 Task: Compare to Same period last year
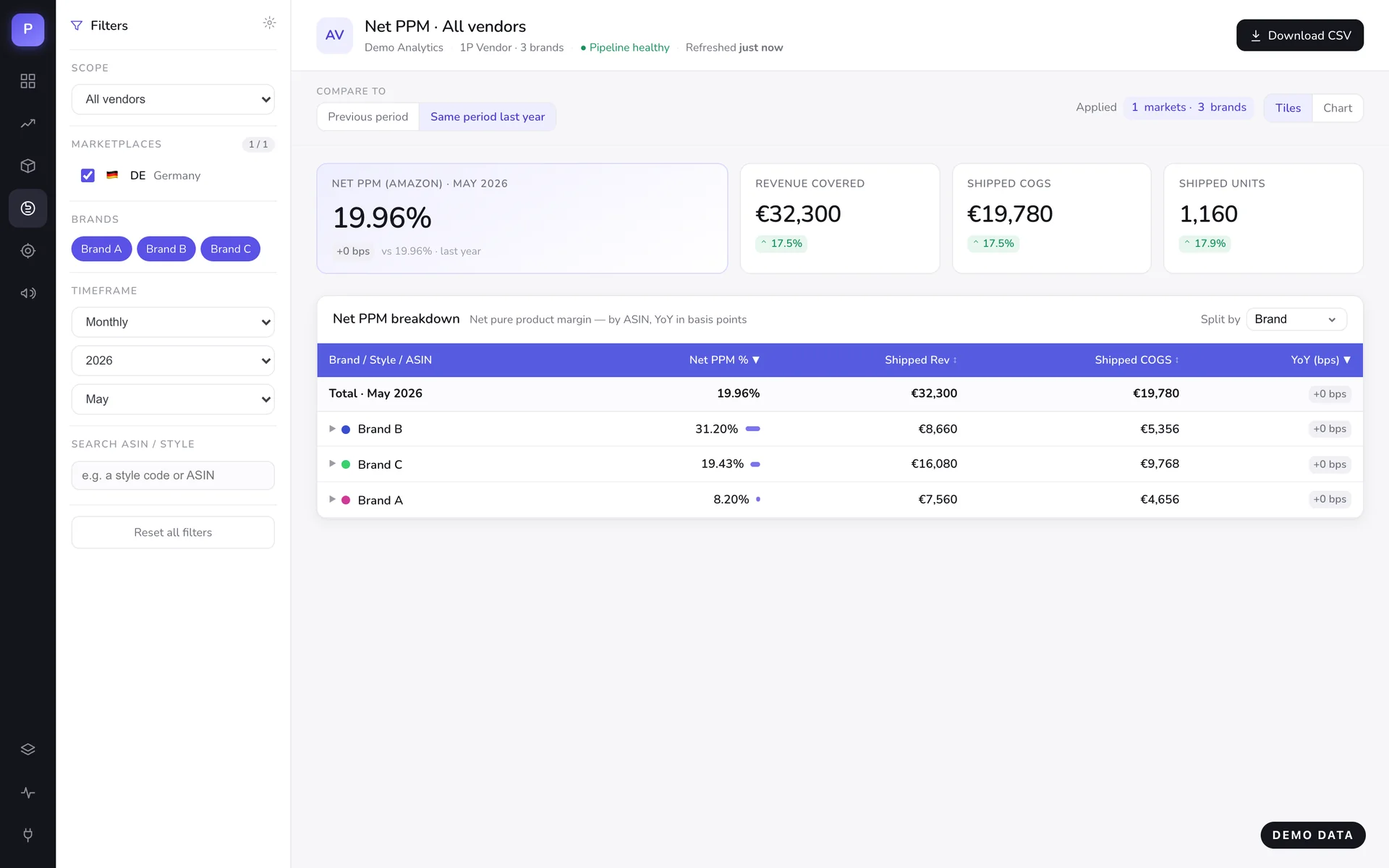[488, 116]
